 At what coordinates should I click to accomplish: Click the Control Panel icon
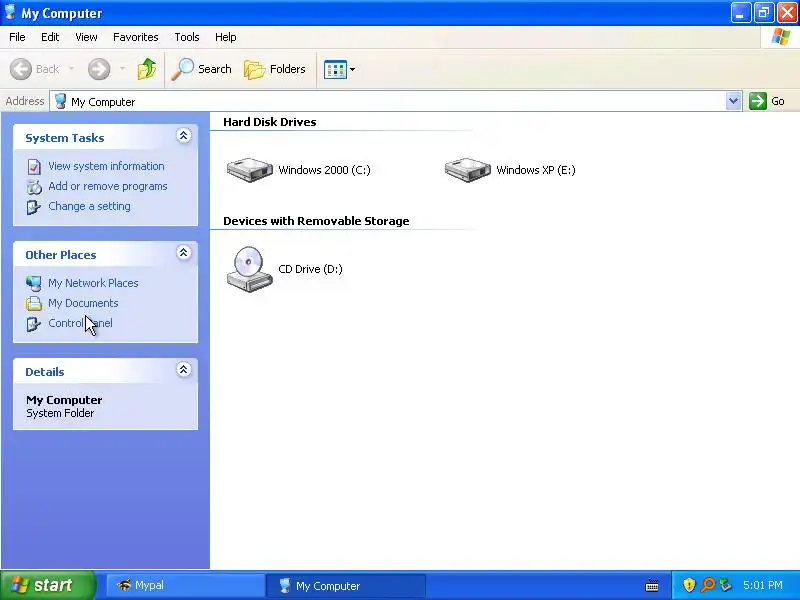pyautogui.click(x=34, y=324)
